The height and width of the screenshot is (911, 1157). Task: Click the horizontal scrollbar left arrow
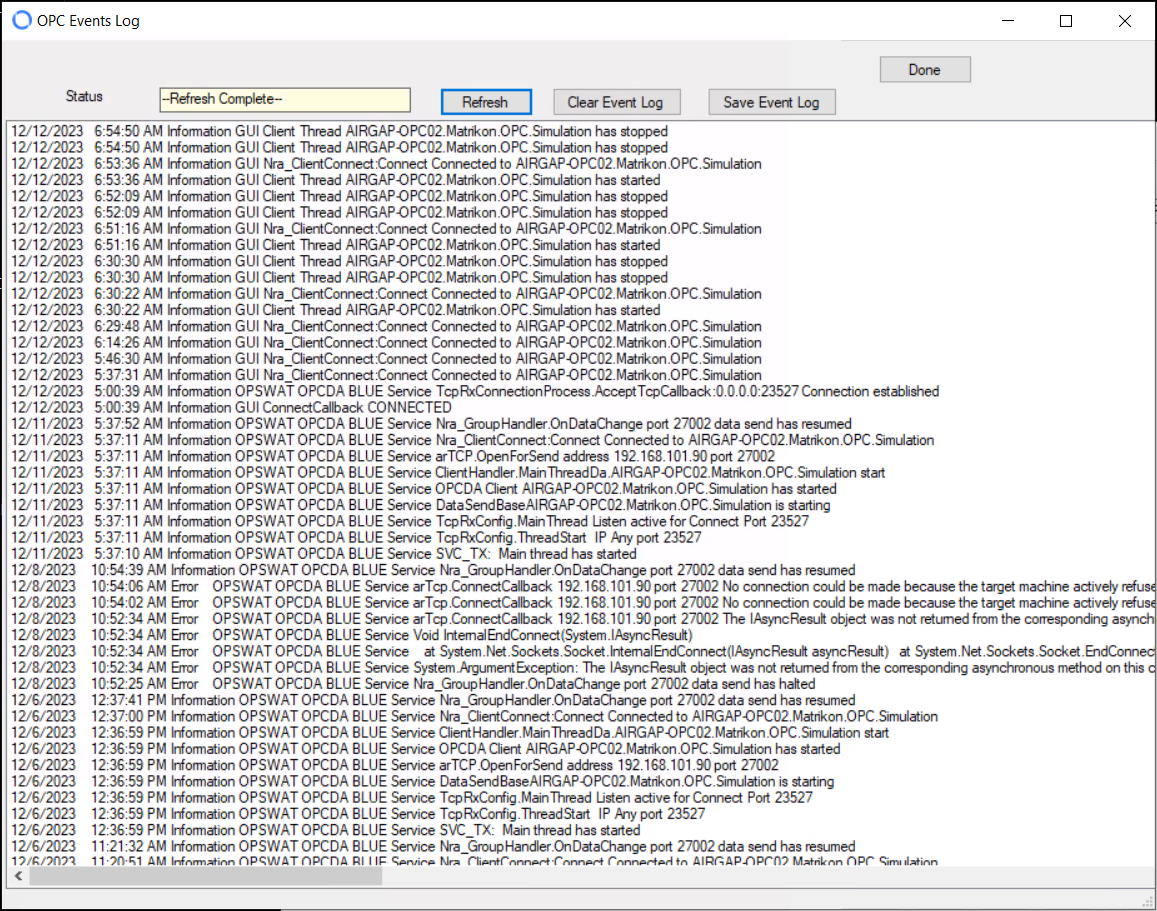coord(18,876)
